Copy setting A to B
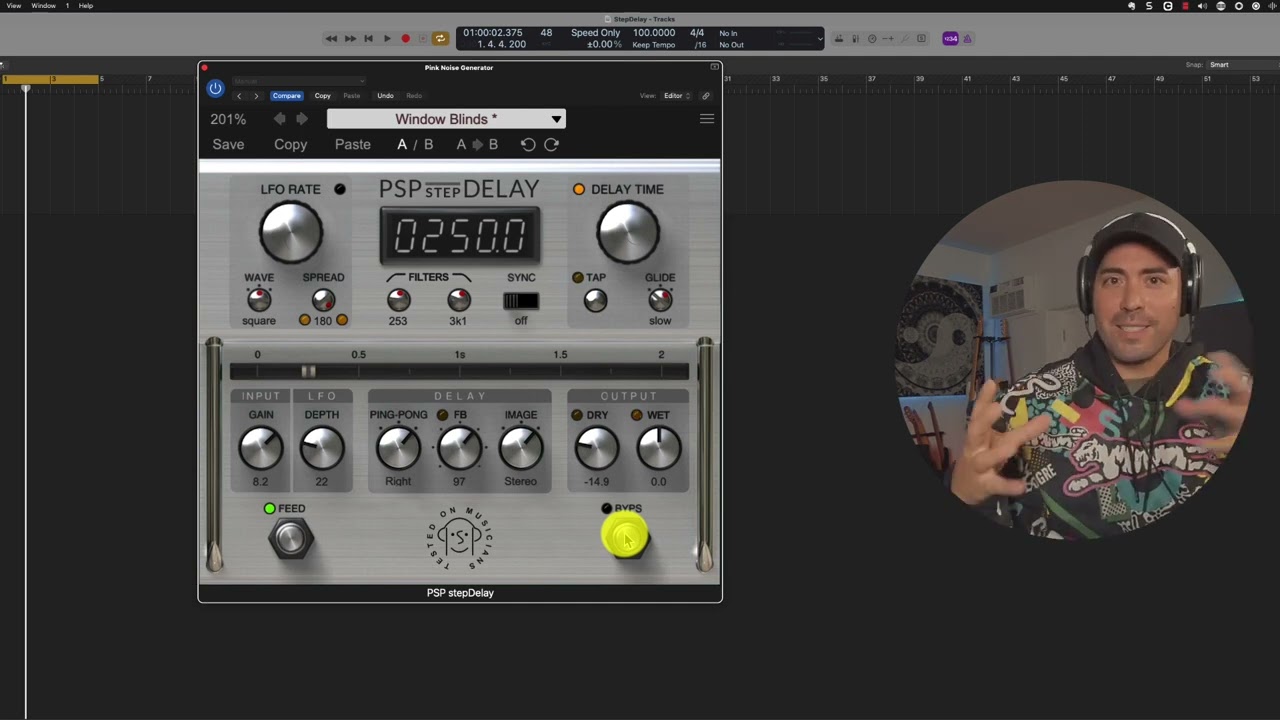 [x=477, y=144]
